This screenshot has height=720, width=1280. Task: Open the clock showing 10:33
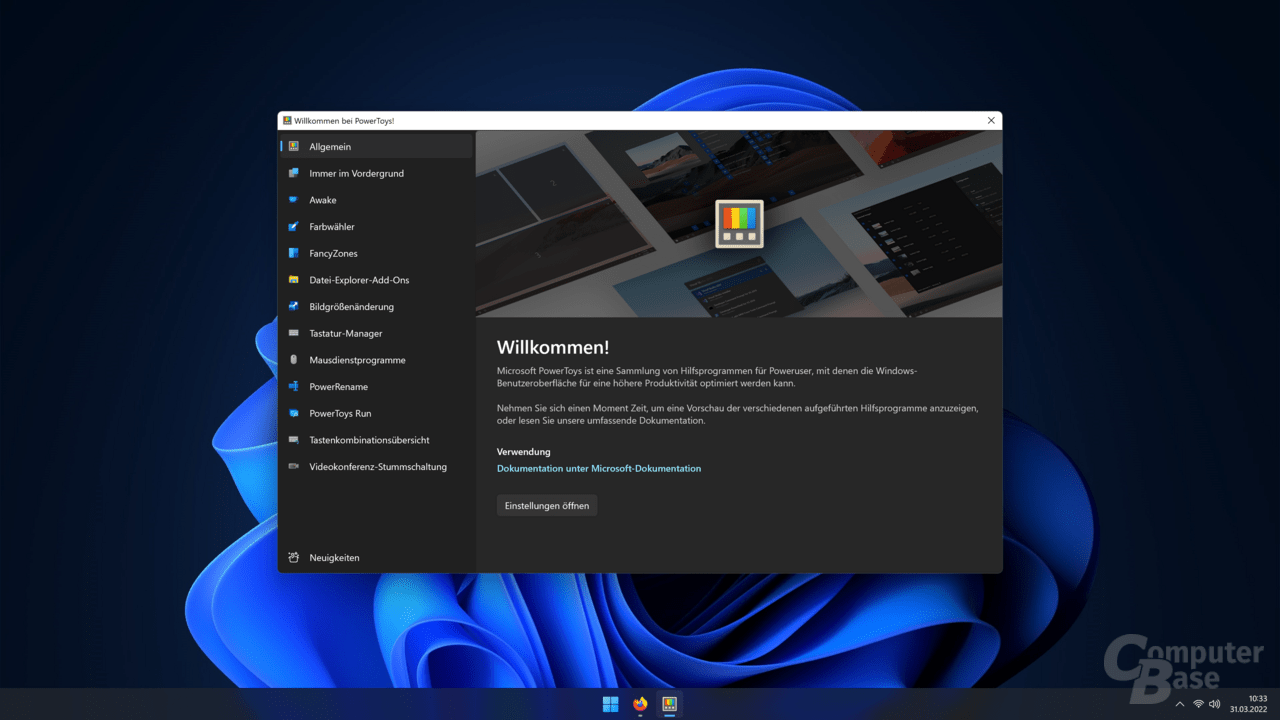pyautogui.click(x=1250, y=704)
